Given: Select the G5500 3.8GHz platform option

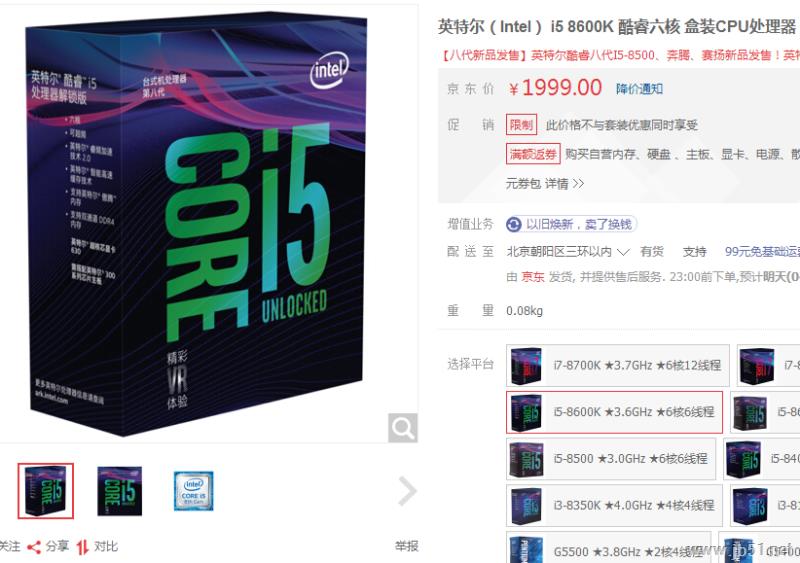Looking at the screenshot, I should 609,547.
